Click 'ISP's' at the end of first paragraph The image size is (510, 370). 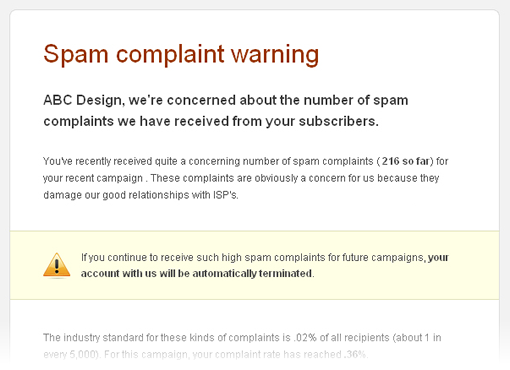point(226,195)
